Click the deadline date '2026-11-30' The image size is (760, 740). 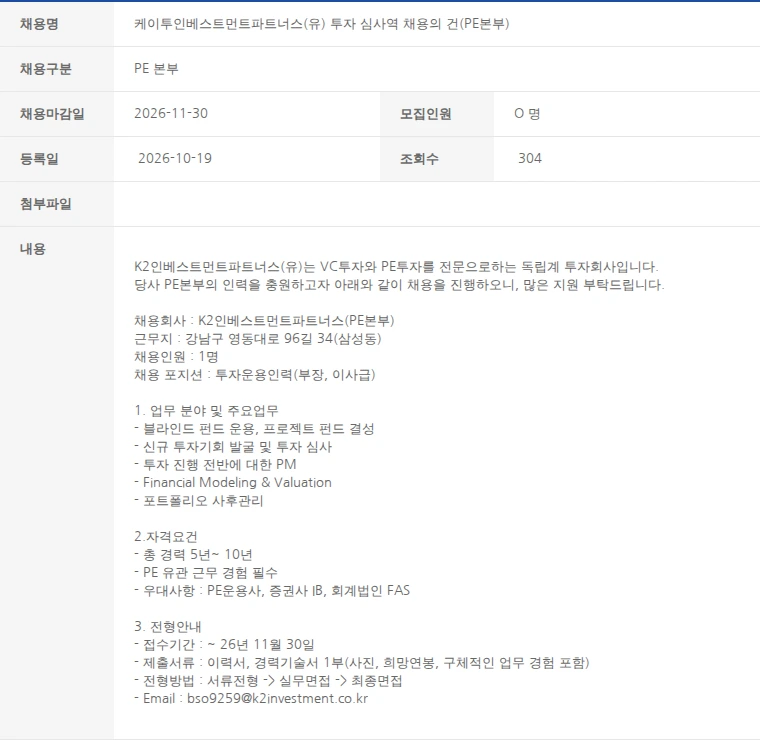tap(171, 113)
